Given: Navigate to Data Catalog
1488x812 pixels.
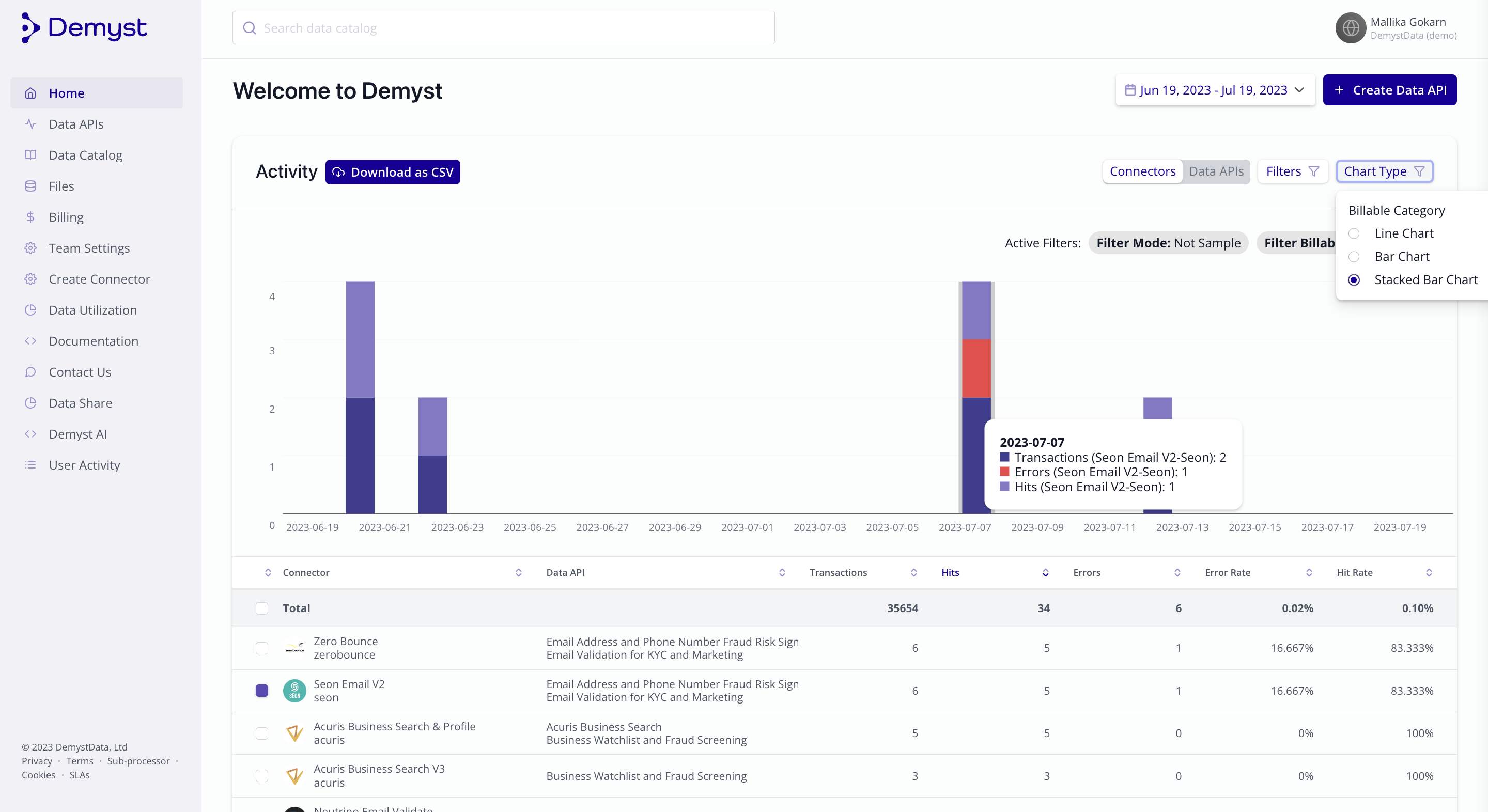Looking at the screenshot, I should pyautogui.click(x=86, y=154).
